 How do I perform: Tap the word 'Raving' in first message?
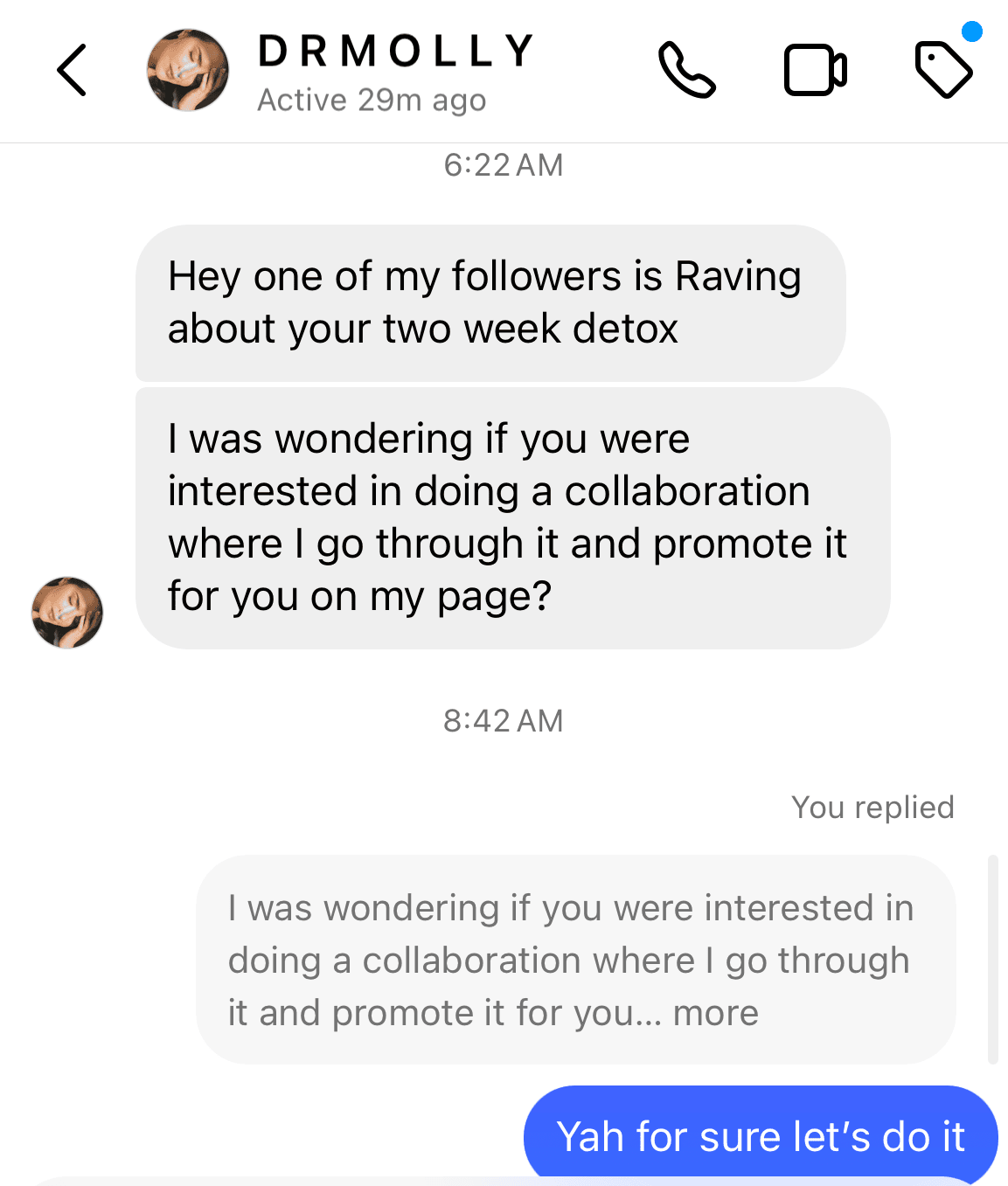pos(739,276)
